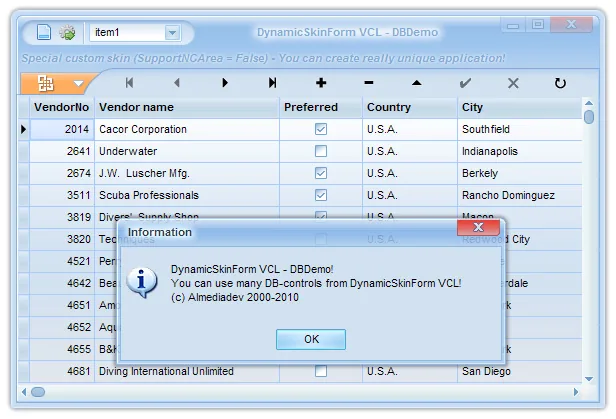Toggle Preferred for Diving International Unlimited

(x=321, y=371)
